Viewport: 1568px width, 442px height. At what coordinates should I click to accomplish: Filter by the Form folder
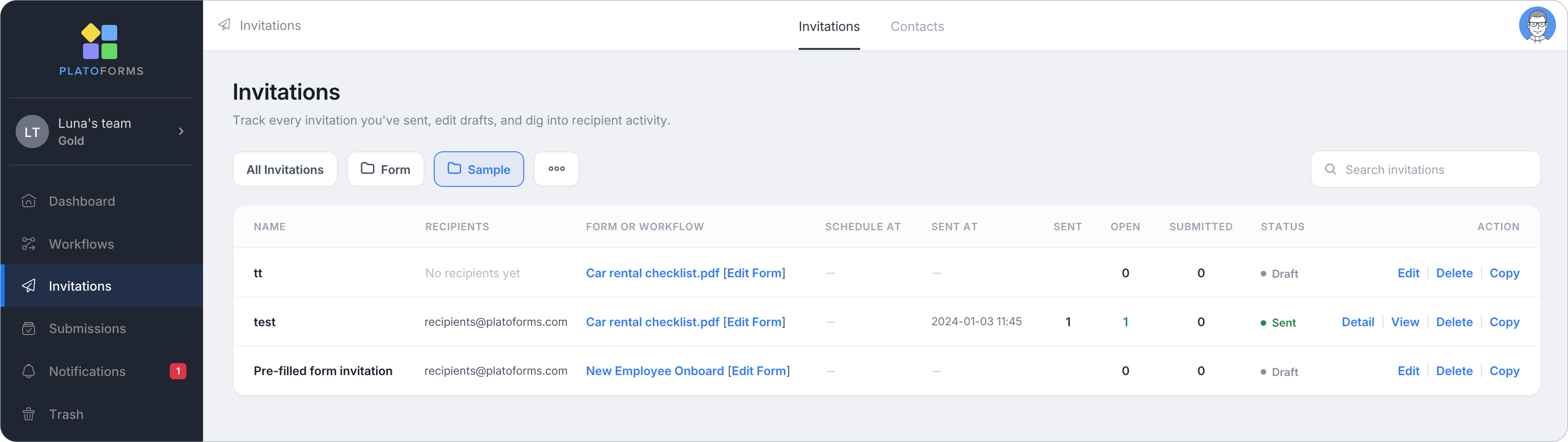pyautogui.click(x=385, y=169)
